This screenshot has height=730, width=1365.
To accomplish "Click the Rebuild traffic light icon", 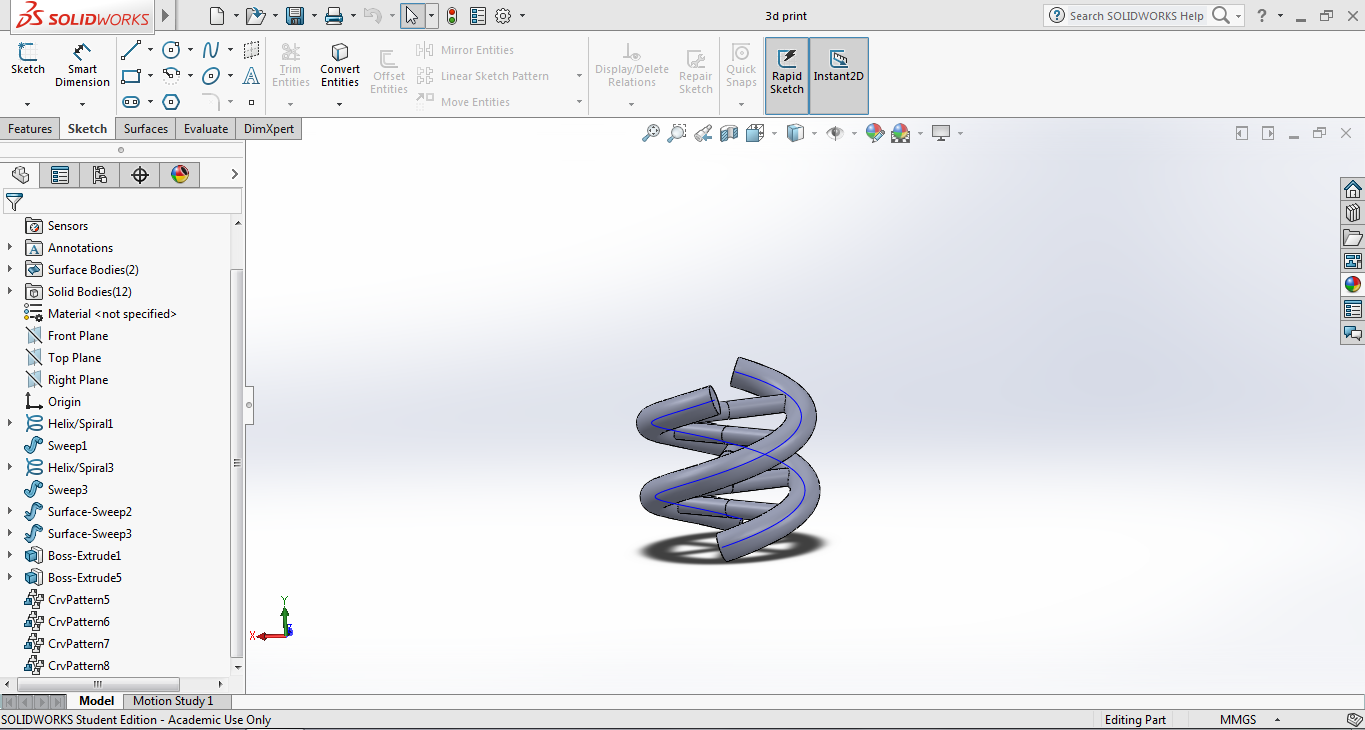I will click(x=452, y=15).
